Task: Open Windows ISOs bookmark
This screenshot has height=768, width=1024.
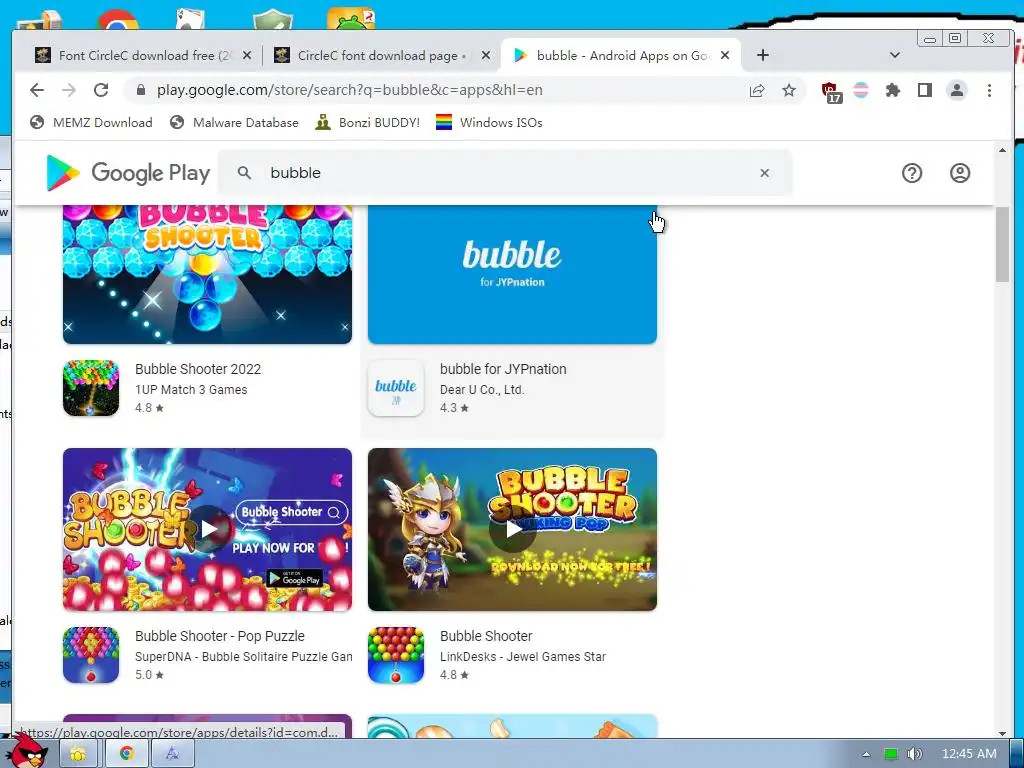Action: [489, 123]
